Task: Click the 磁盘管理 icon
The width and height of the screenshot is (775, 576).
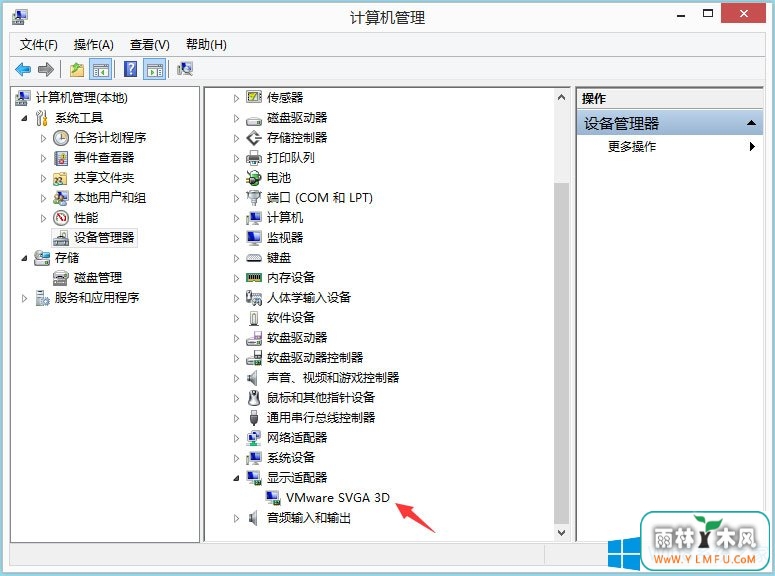Action: 61,278
